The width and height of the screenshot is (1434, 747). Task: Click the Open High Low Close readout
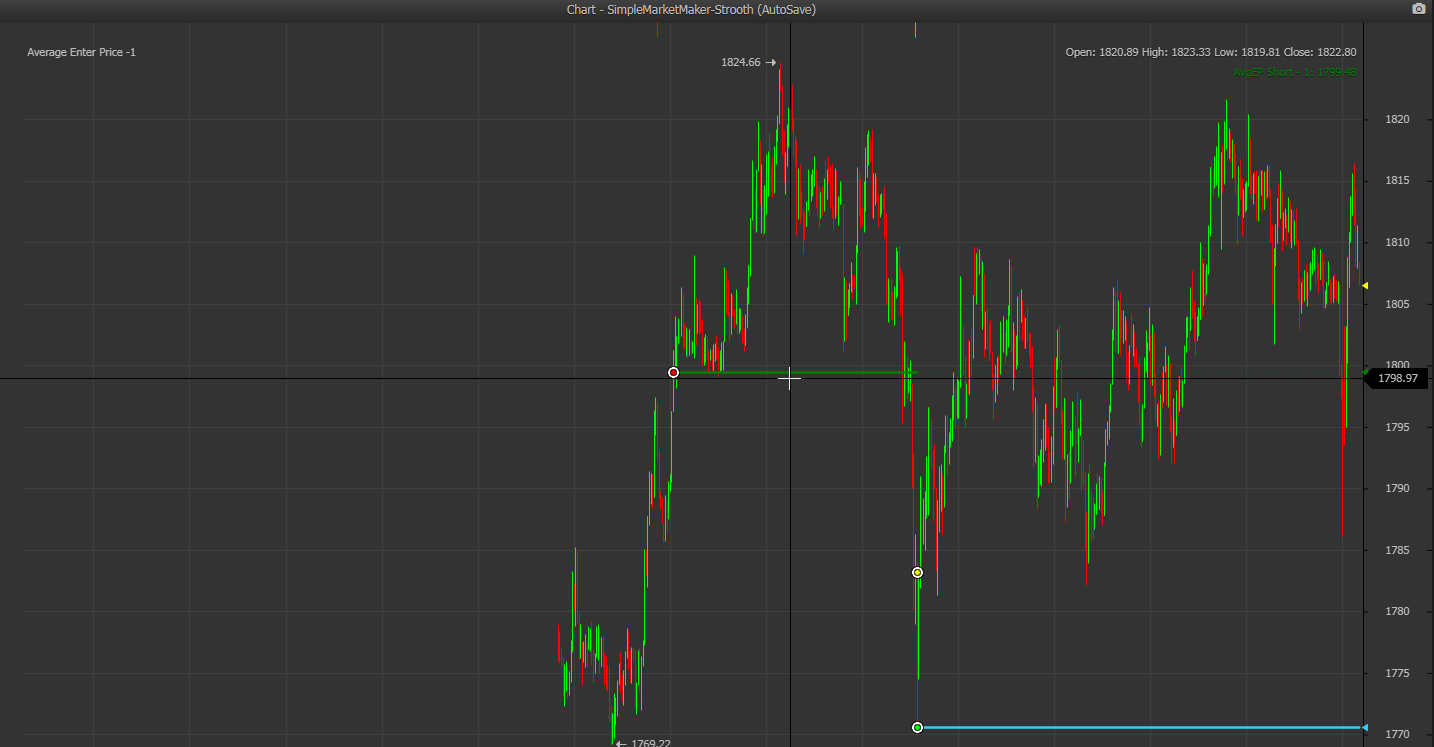click(x=1210, y=52)
